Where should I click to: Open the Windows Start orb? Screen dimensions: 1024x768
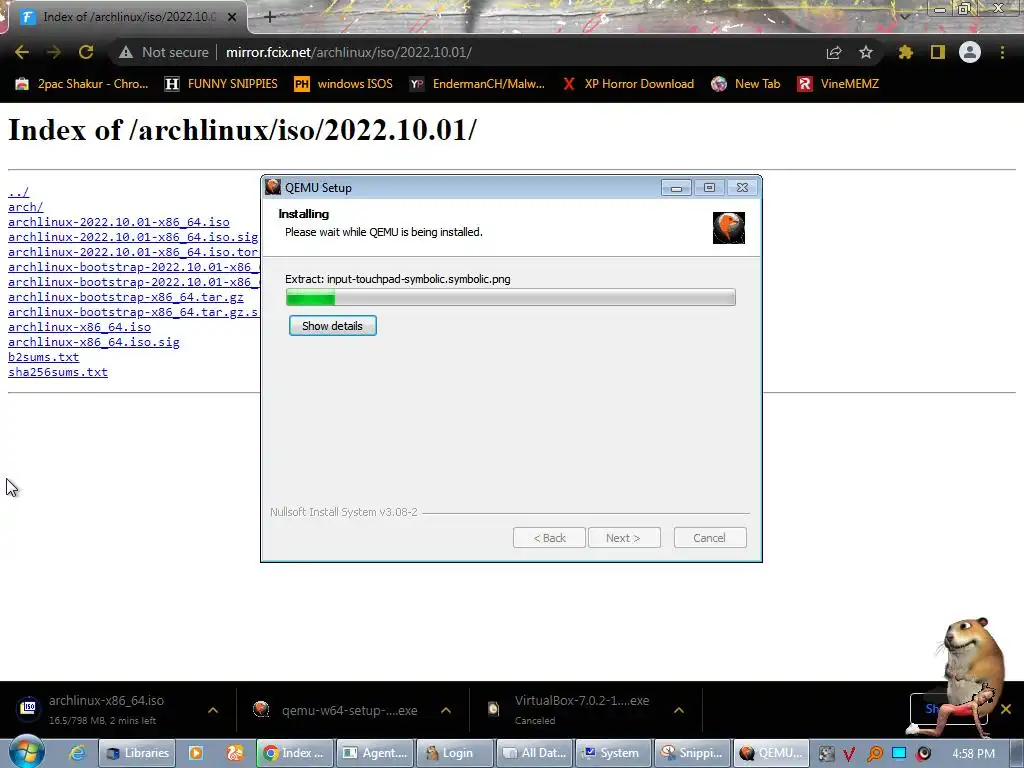(26, 753)
